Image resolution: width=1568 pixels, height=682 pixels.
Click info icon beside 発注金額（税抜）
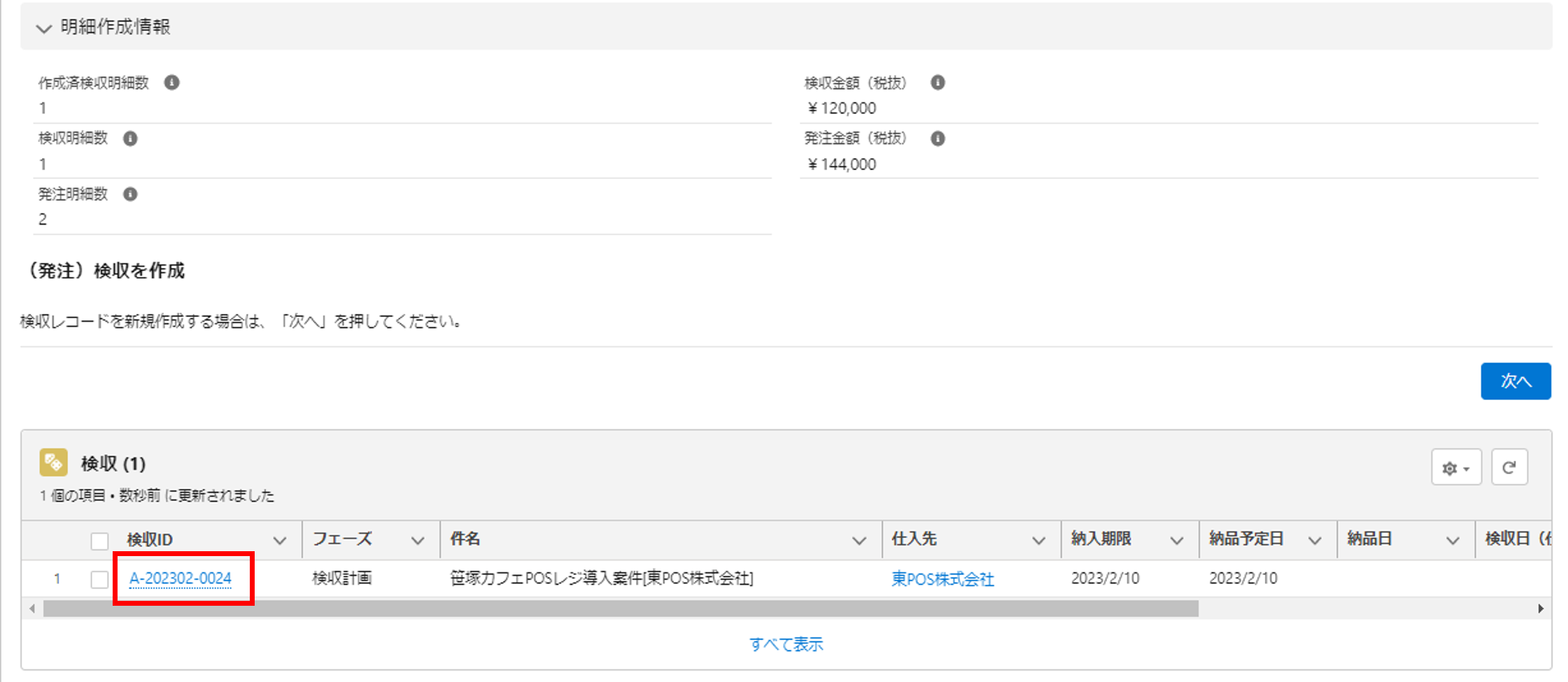coord(938,138)
